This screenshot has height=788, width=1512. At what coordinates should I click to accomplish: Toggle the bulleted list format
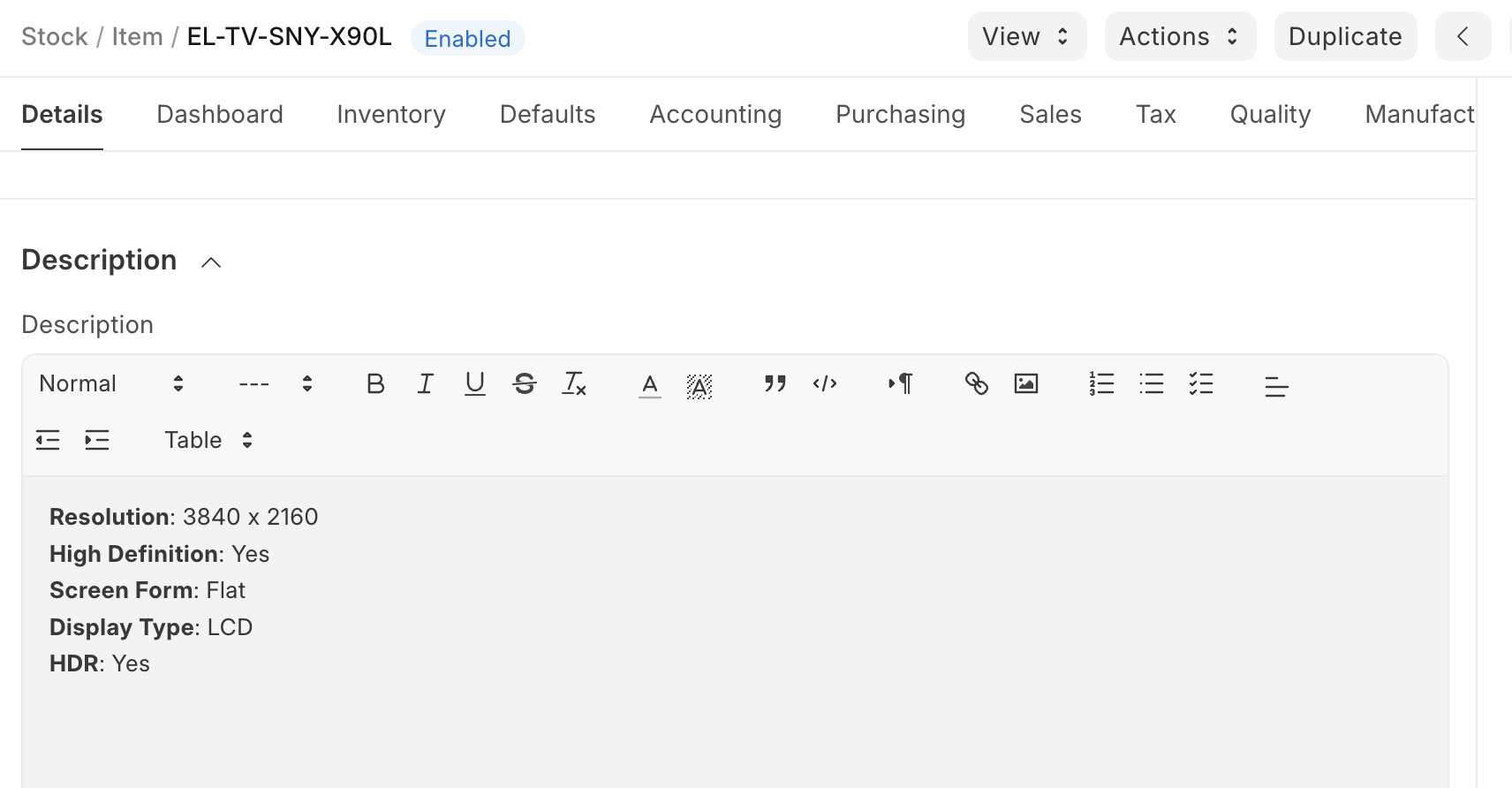pyautogui.click(x=1152, y=383)
